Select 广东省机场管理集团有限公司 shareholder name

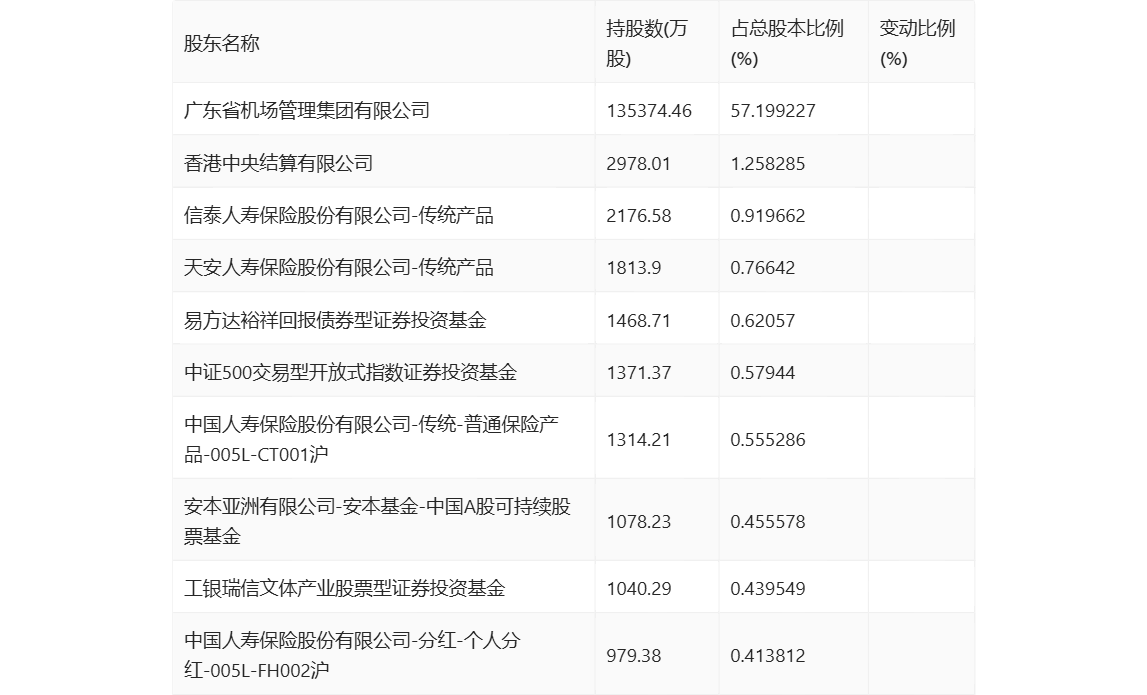(307, 110)
